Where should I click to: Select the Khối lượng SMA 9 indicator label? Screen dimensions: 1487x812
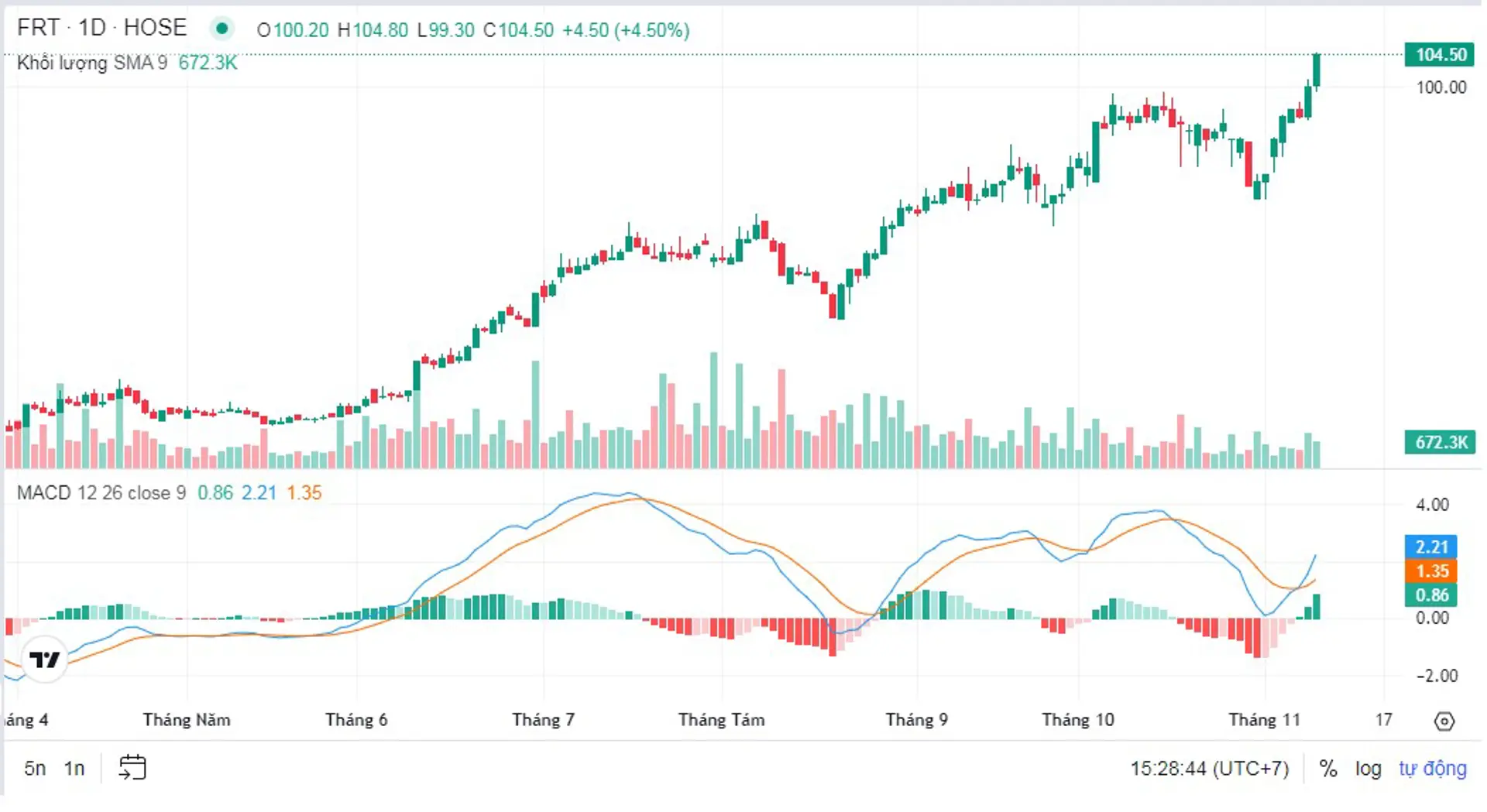point(92,63)
